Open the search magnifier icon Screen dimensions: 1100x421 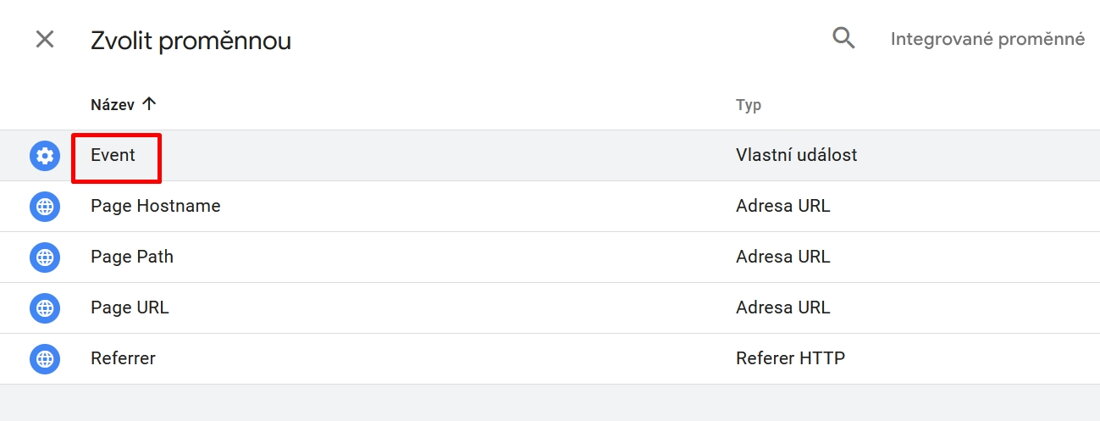click(844, 38)
